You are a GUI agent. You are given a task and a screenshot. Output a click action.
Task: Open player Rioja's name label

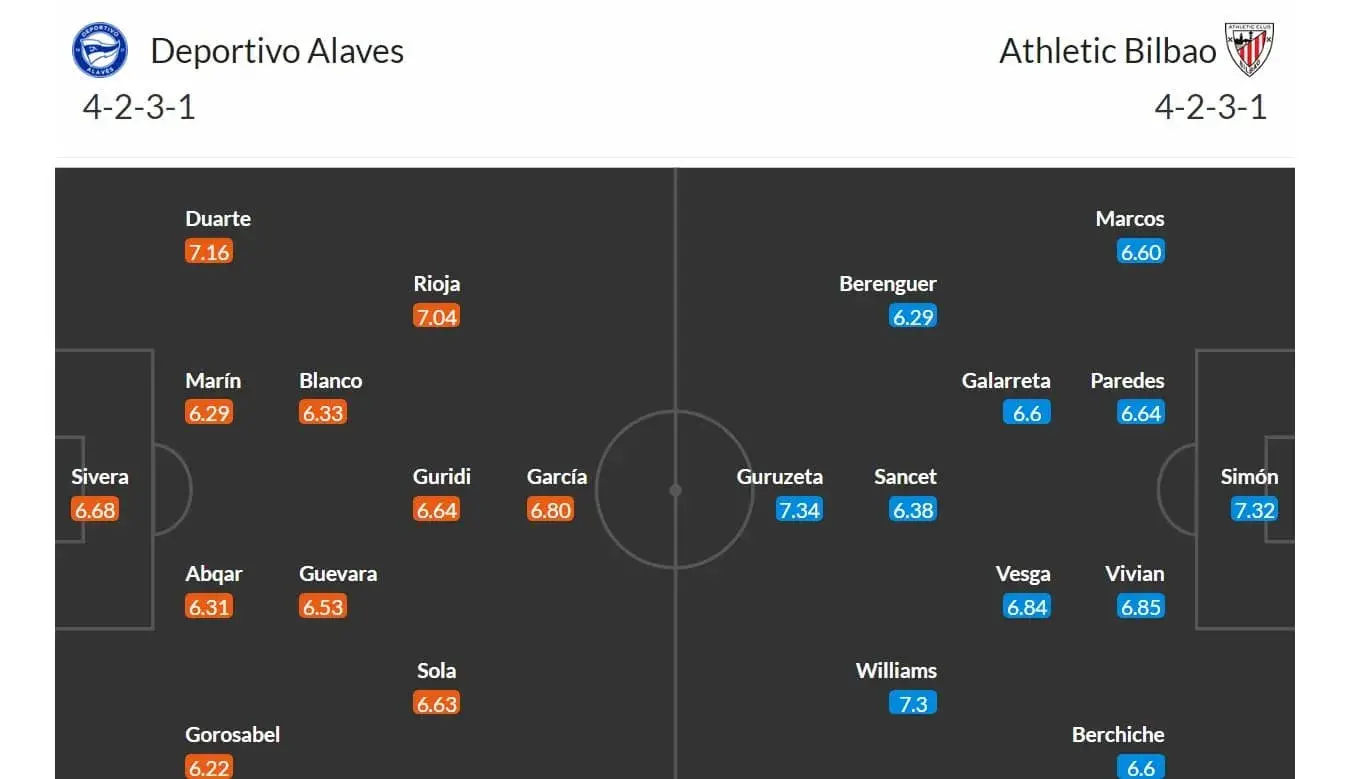[x=437, y=284]
